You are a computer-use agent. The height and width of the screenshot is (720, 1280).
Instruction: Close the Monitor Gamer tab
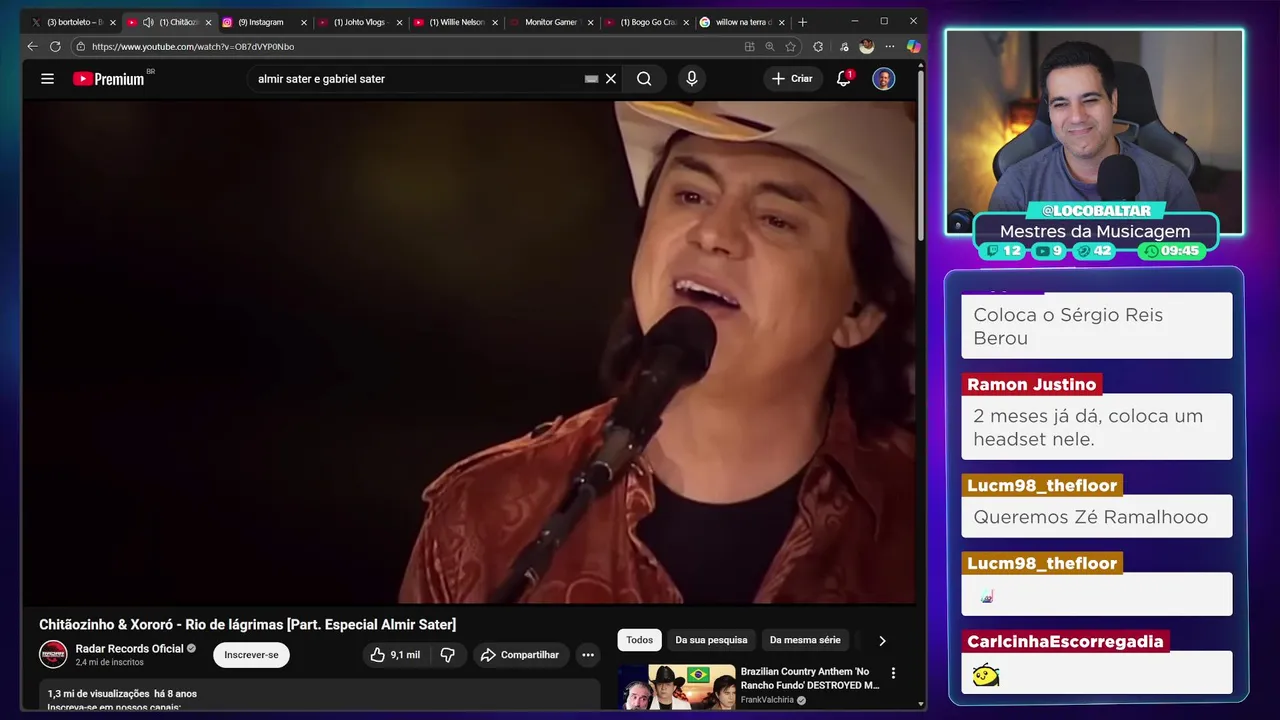(590, 22)
